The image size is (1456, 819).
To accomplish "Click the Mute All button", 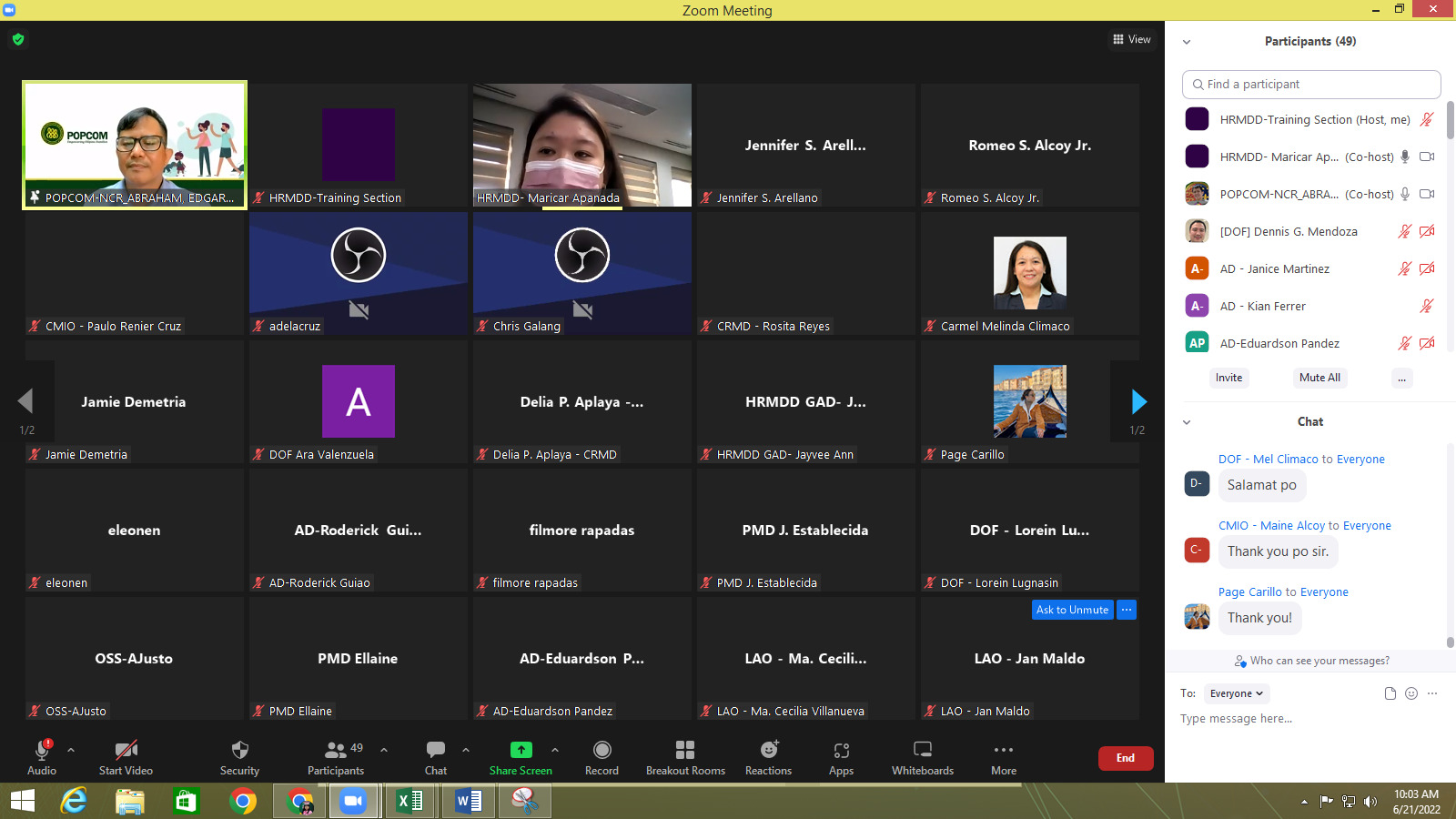I will [x=1319, y=378].
